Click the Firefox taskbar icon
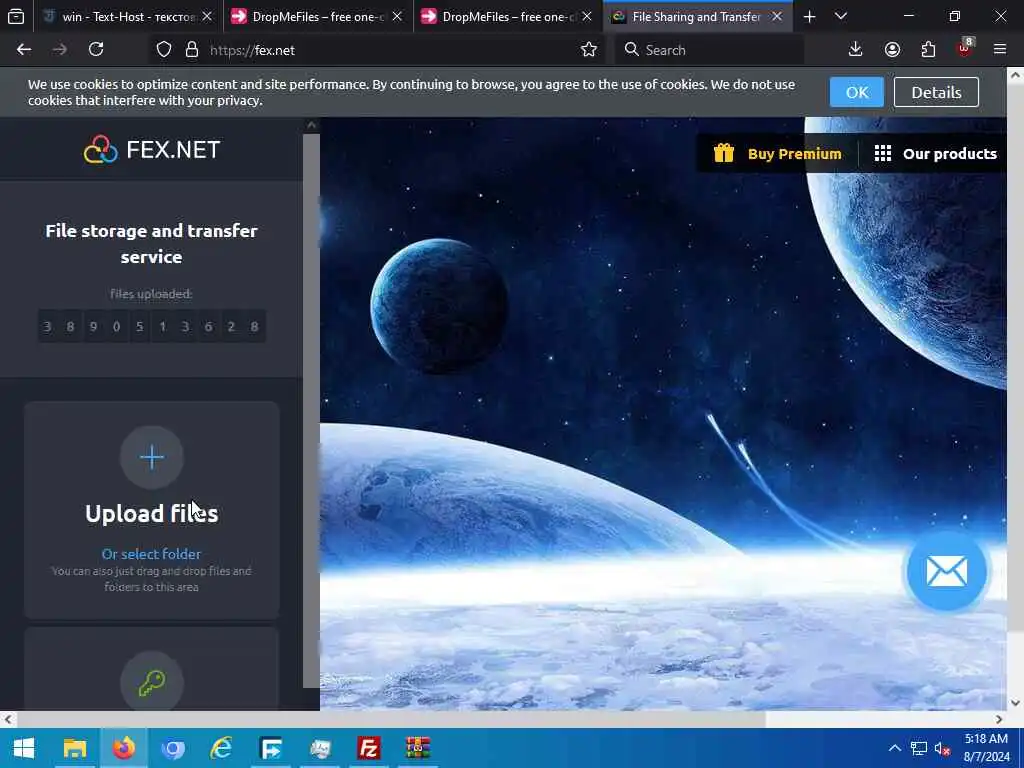The height and width of the screenshot is (768, 1024). 123,748
